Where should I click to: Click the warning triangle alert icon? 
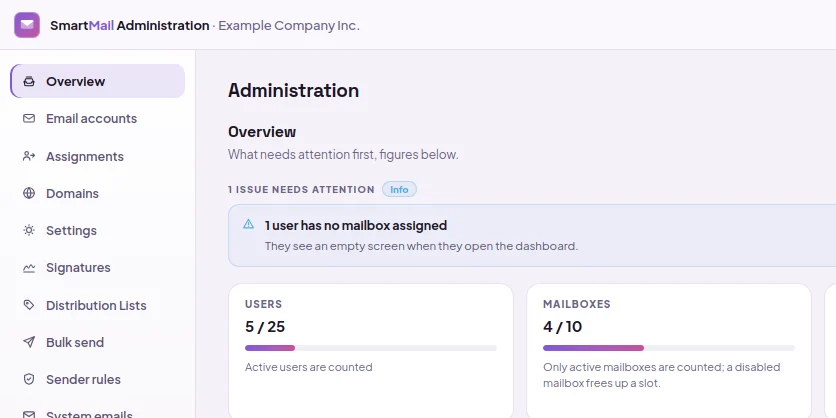point(248,224)
